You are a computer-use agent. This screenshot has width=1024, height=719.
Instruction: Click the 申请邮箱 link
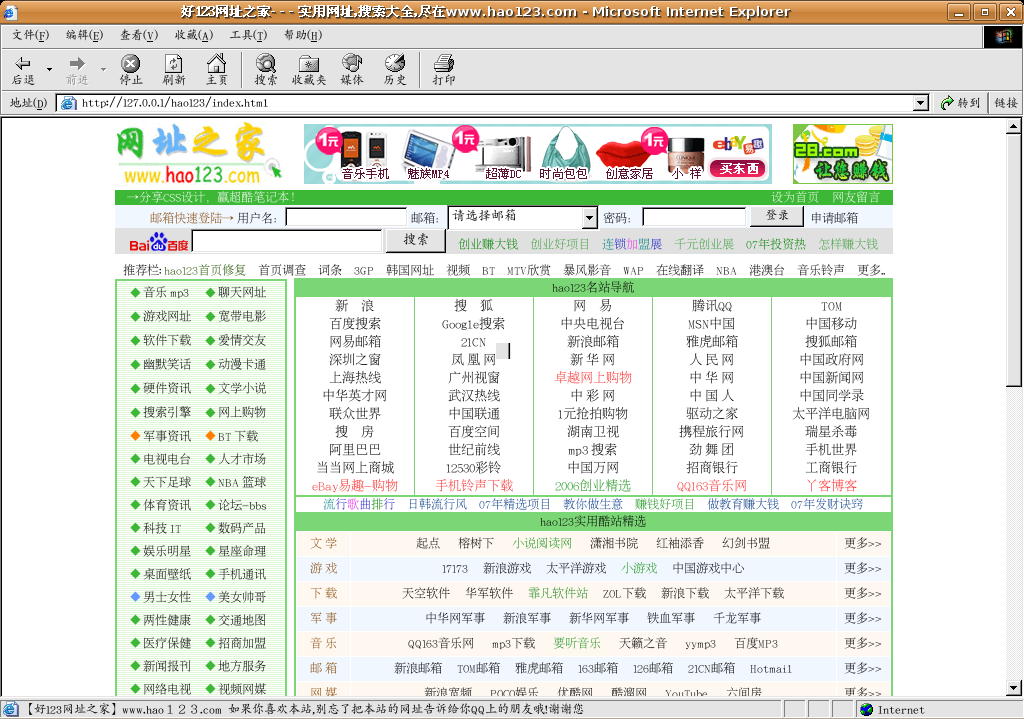click(x=835, y=218)
